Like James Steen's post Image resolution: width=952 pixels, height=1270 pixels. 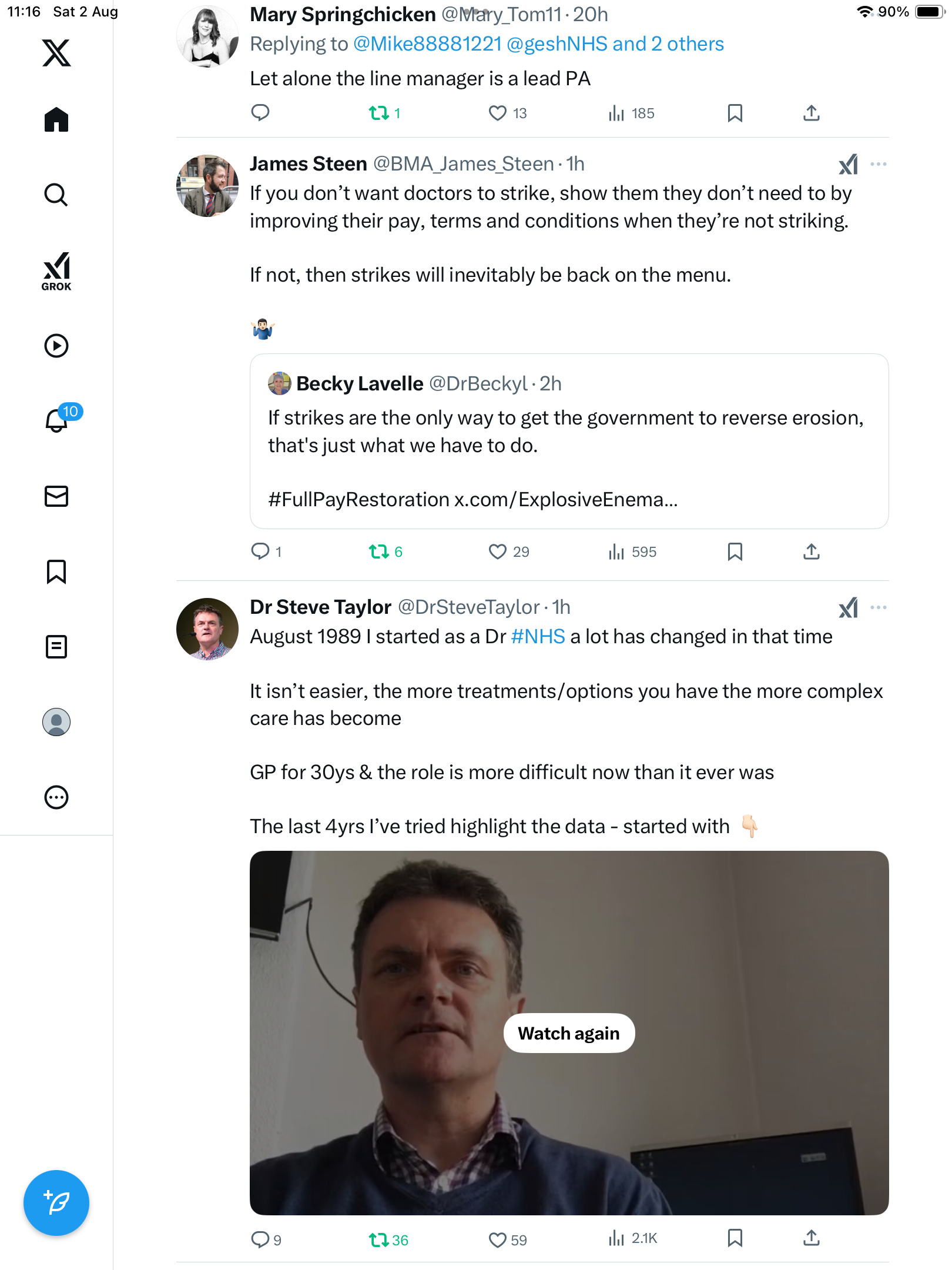pos(498,552)
